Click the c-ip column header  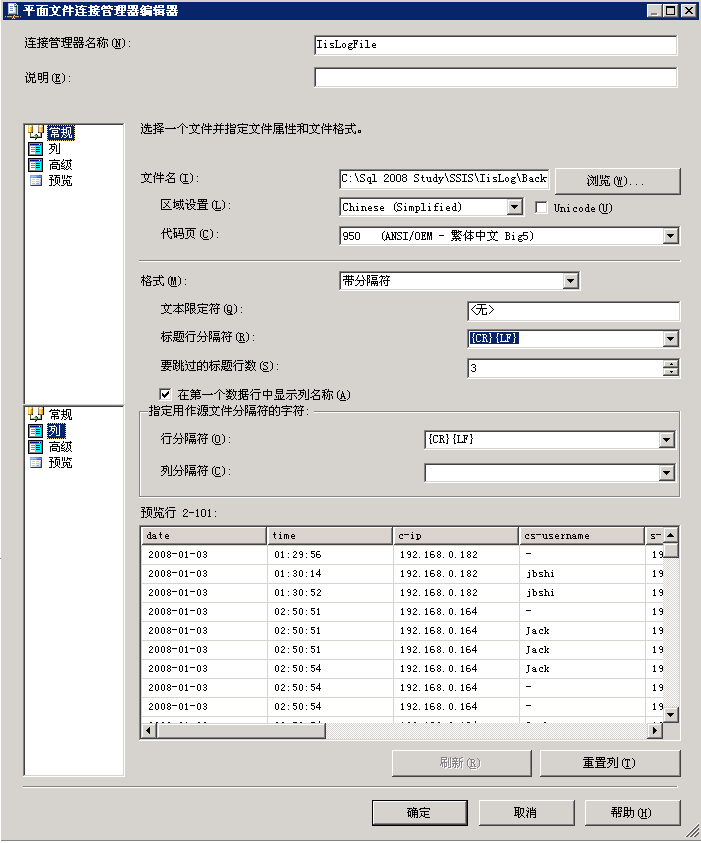pyautogui.click(x=456, y=535)
